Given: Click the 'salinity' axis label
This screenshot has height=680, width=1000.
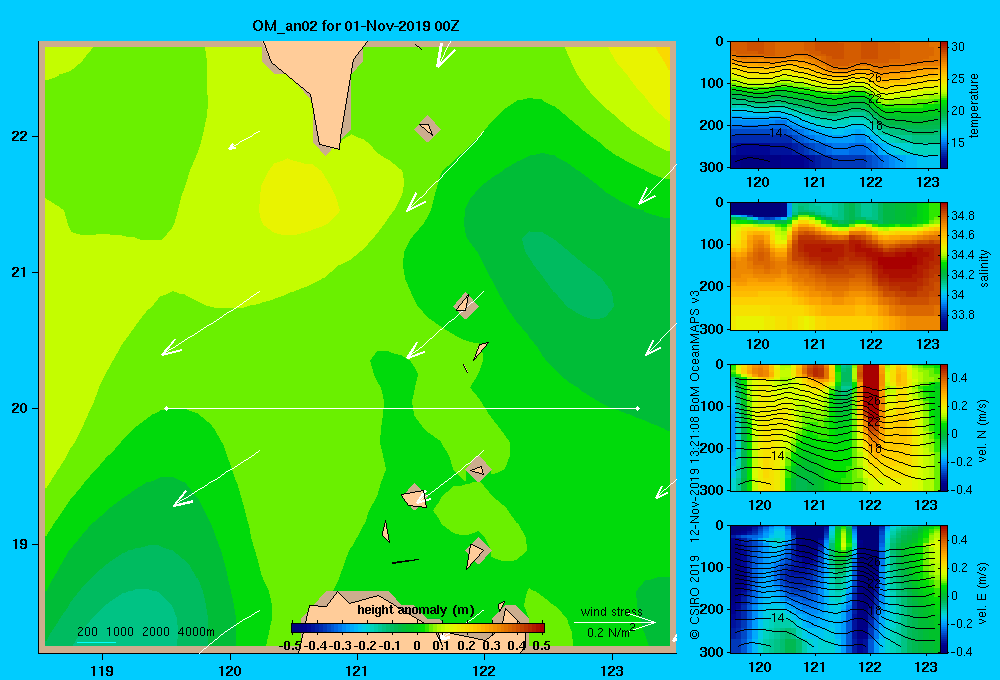Looking at the screenshot, I should pyautogui.click(x=984, y=267).
